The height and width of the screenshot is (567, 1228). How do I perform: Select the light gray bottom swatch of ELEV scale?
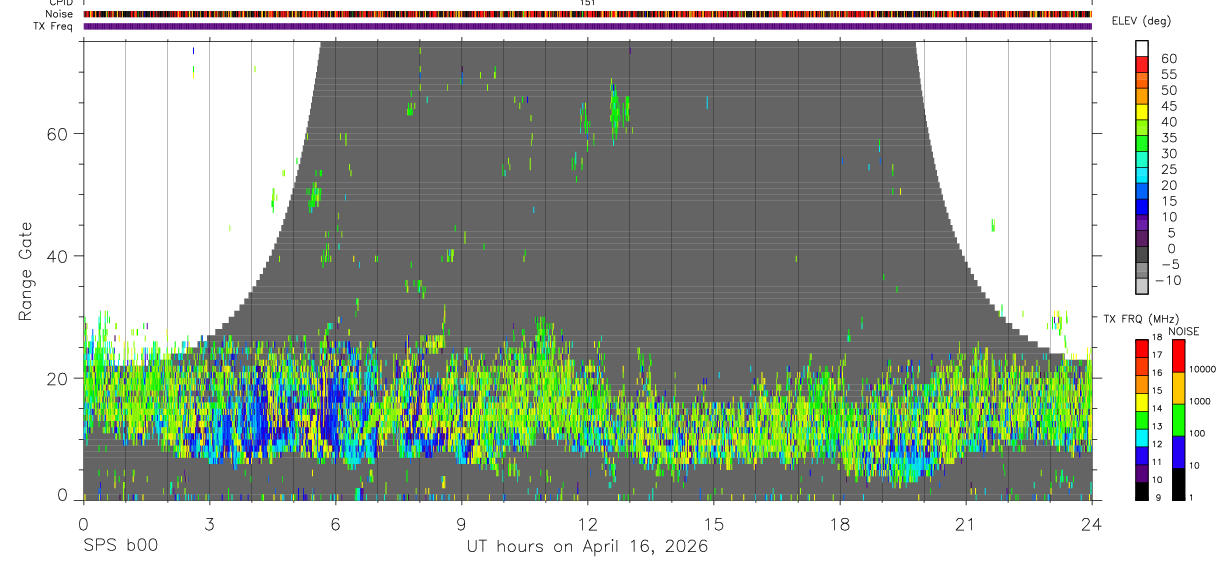coord(1142,286)
